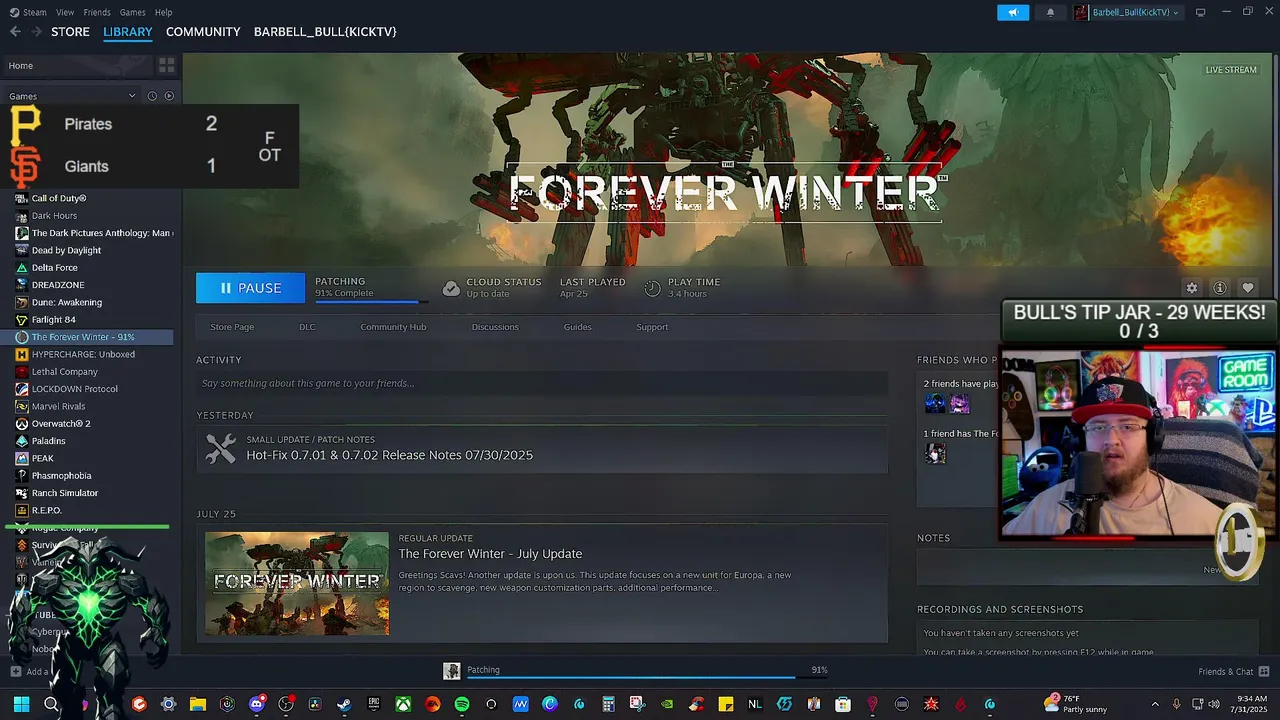Open the View menu
The image size is (1280, 720).
(x=65, y=12)
